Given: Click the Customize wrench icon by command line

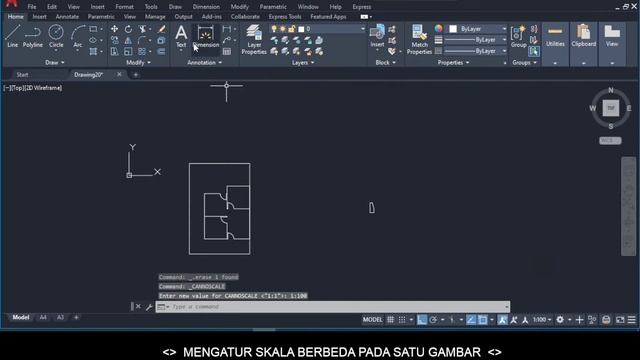Looking at the screenshot, I should coord(149,307).
